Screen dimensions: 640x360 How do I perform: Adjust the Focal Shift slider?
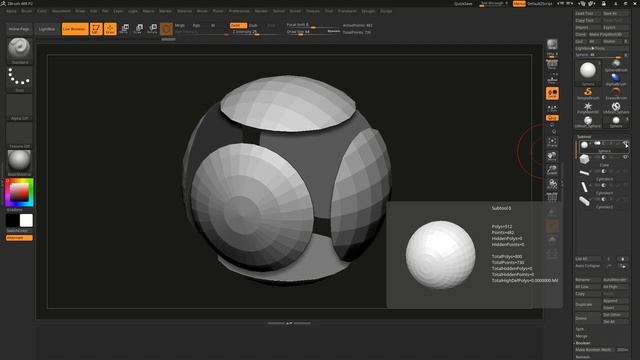click(312, 25)
